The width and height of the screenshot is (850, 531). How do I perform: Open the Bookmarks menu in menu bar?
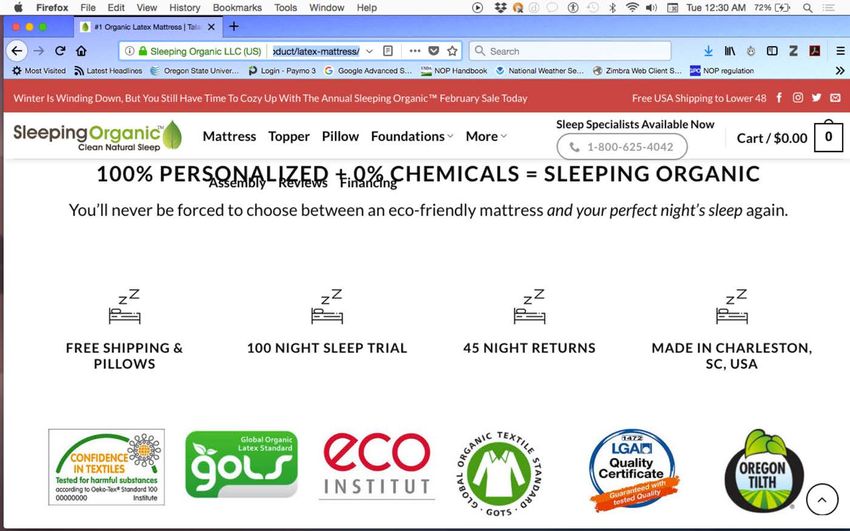(x=237, y=8)
